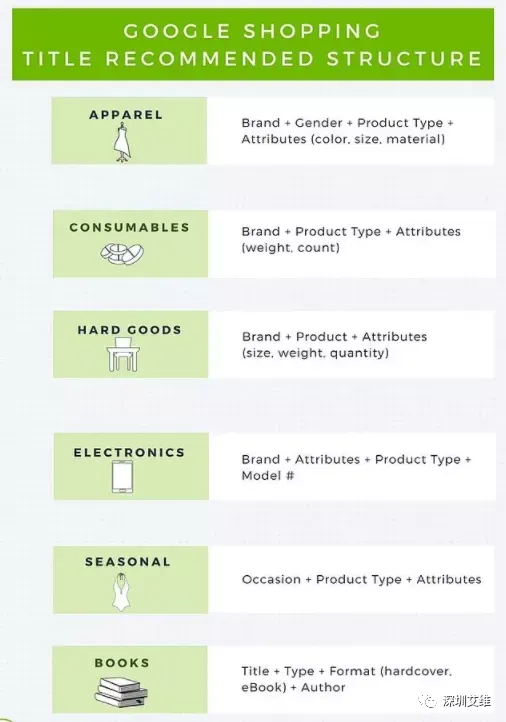Click the pills icon under Consumables

pos(122,254)
